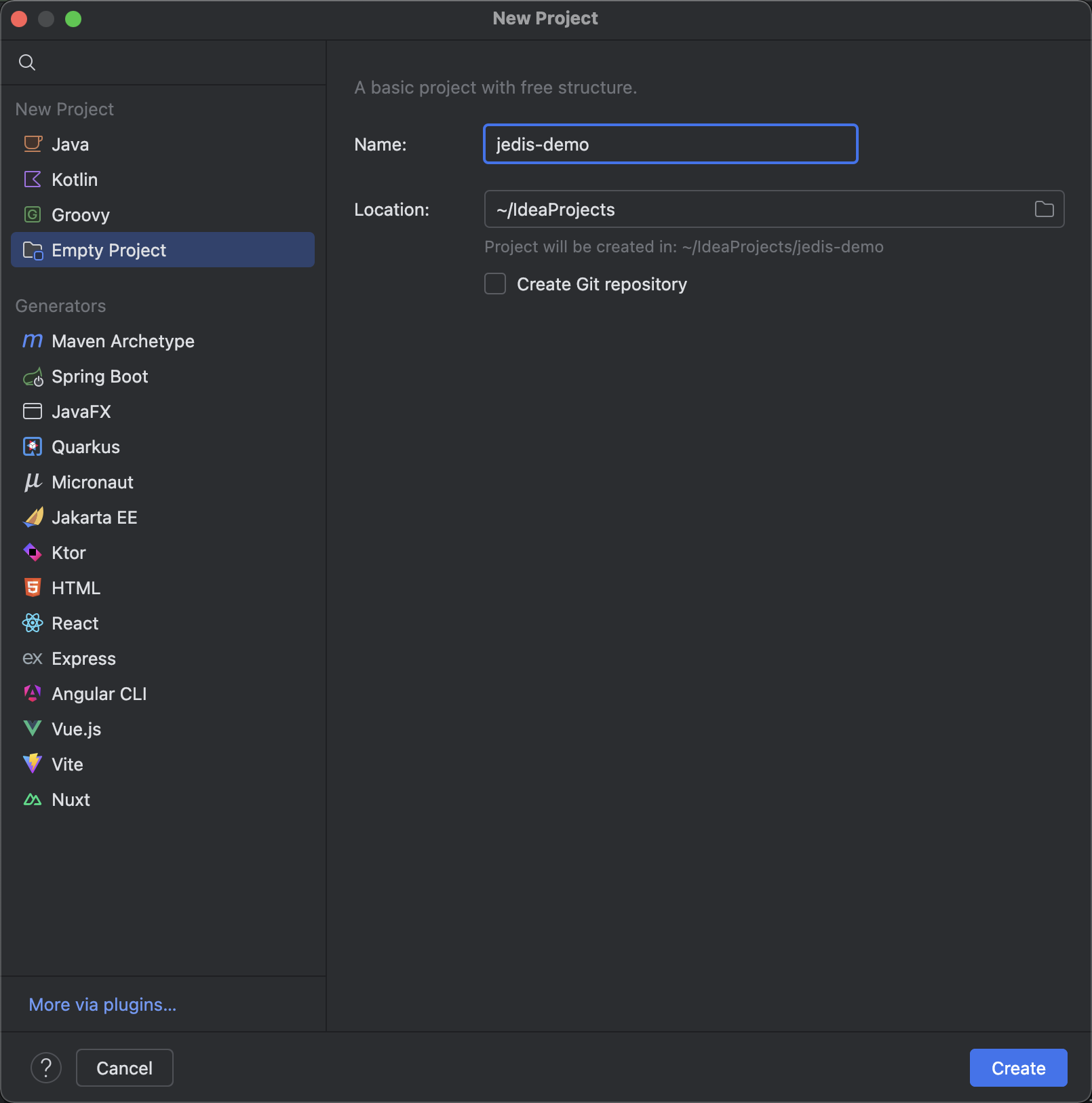Choose the React generator icon

click(33, 623)
